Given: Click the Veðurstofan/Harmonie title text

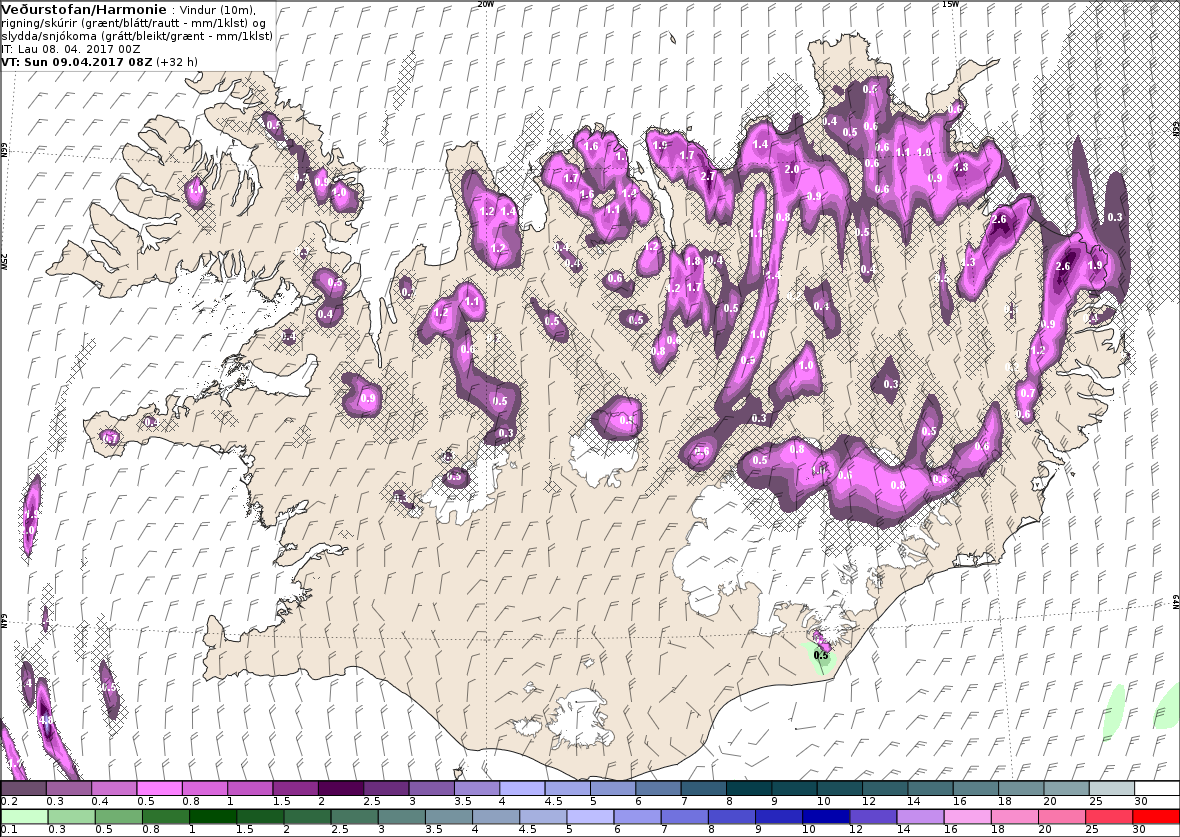Looking at the screenshot, I should click(x=84, y=10).
